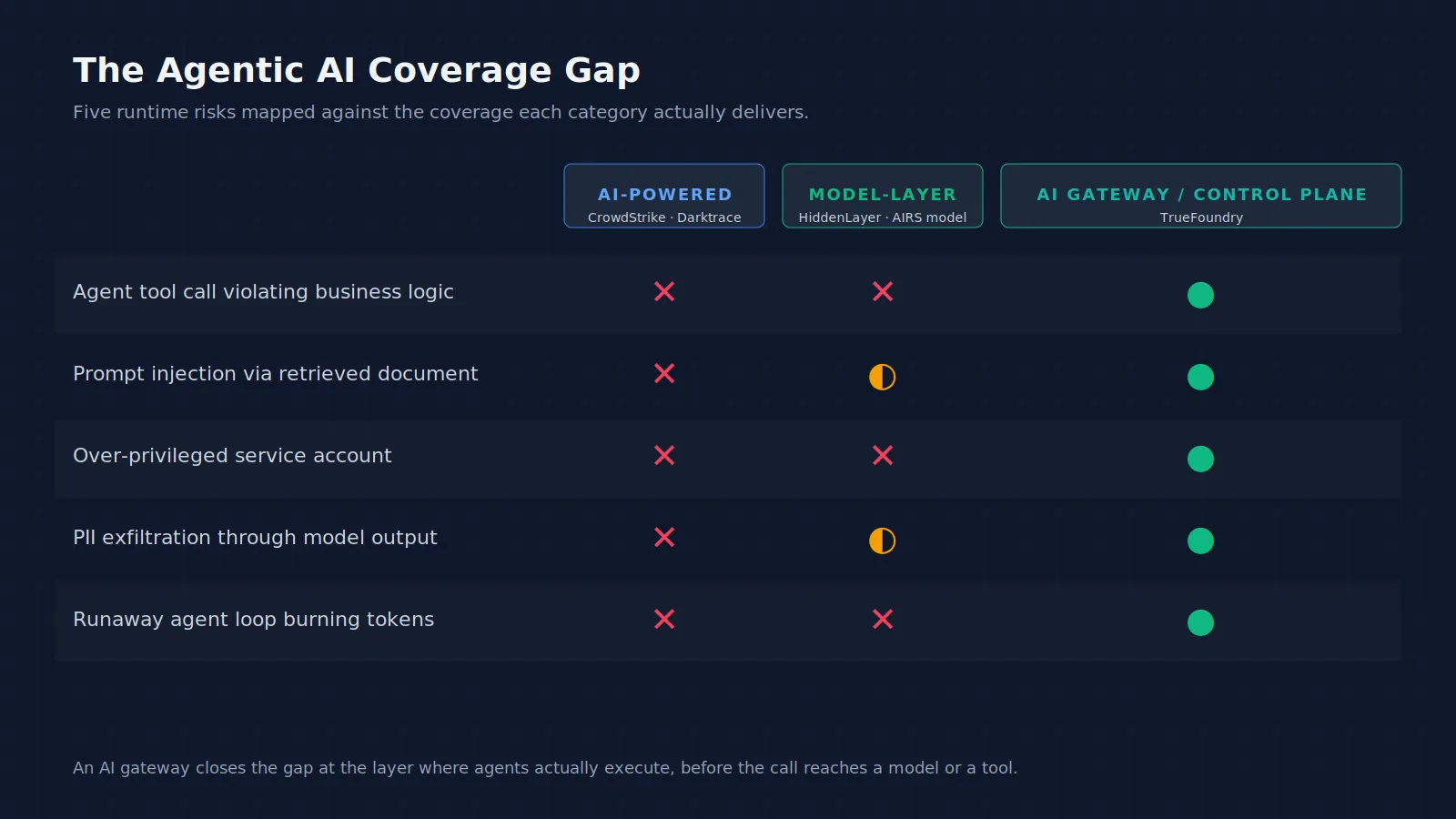The height and width of the screenshot is (819, 1456).
Task: Click 'PII exfiltration through model output' label
Action: pos(255,538)
